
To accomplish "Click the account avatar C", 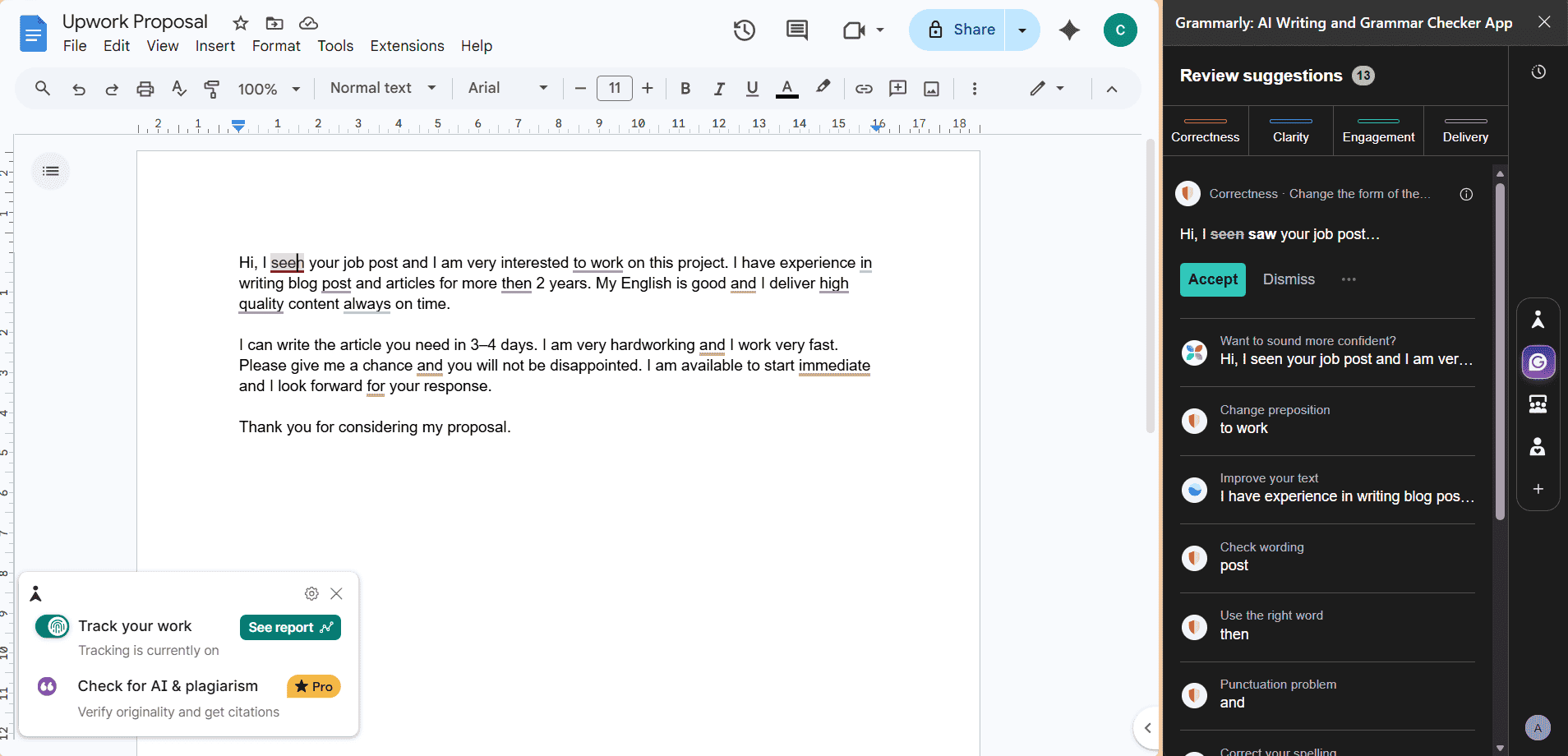I will coord(1120,30).
